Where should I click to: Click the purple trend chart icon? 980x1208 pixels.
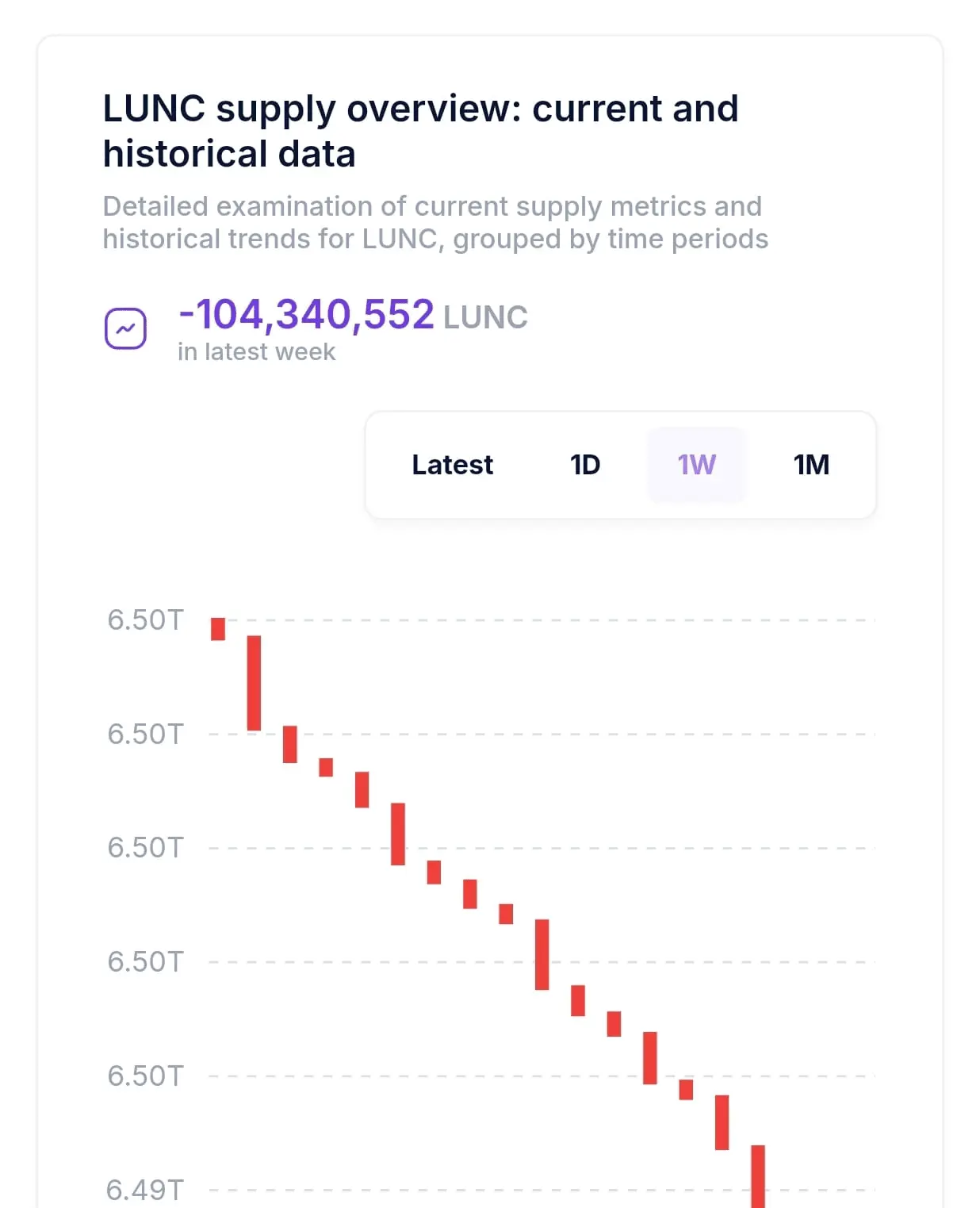click(126, 328)
